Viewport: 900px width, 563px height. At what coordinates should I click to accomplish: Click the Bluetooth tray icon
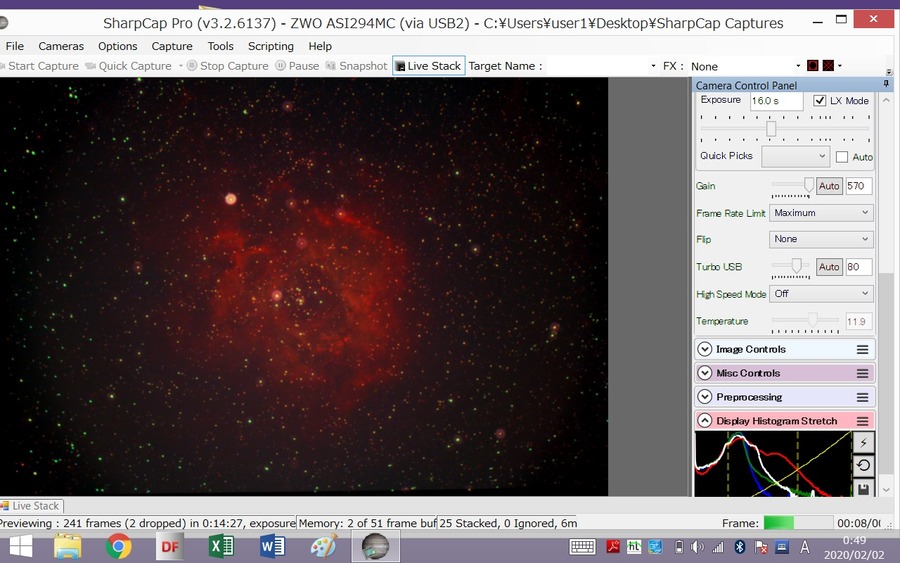(x=739, y=547)
